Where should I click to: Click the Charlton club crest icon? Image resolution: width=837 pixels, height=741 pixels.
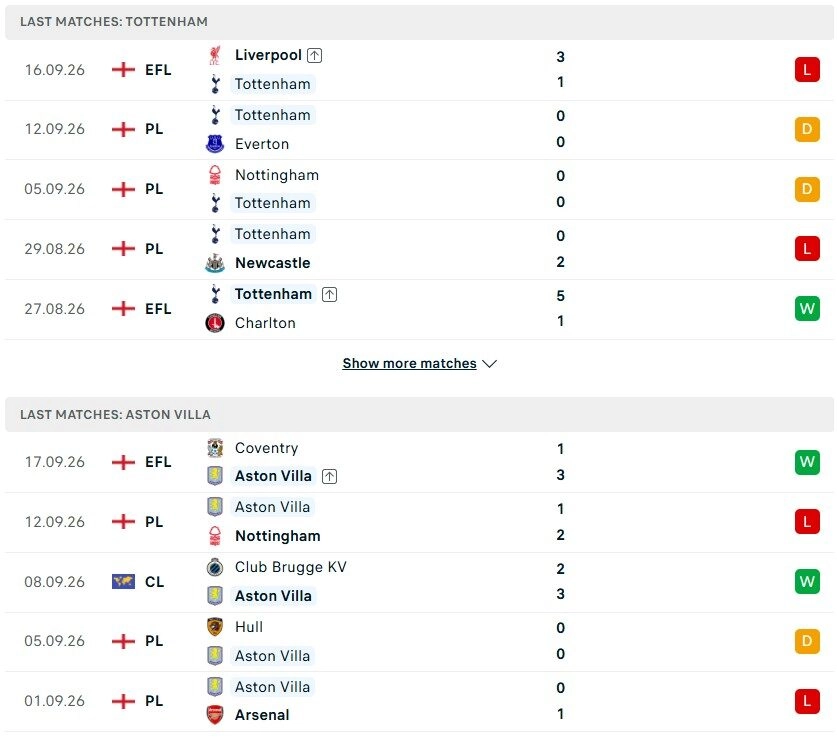(x=215, y=323)
